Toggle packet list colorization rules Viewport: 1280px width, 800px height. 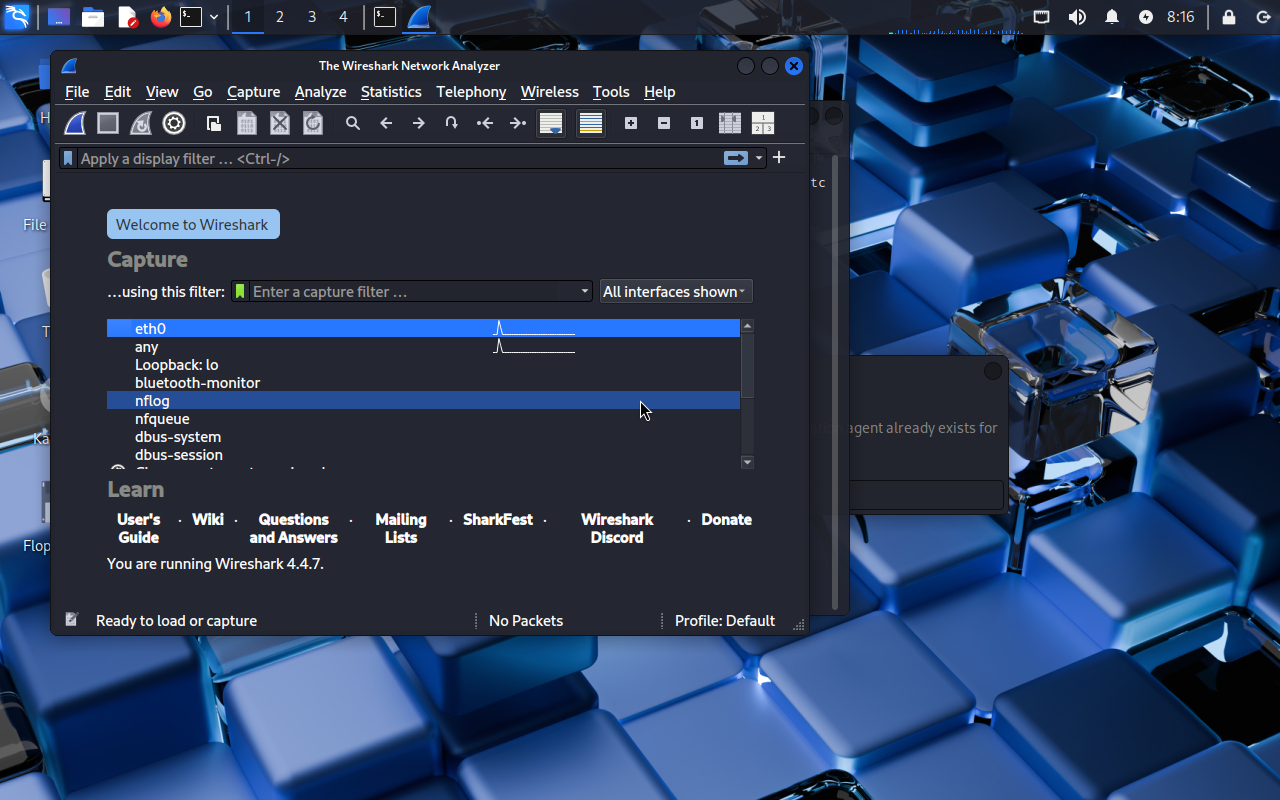click(591, 123)
